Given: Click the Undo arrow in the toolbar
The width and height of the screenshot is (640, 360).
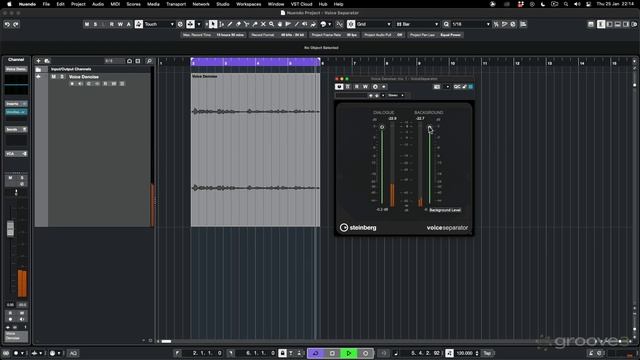Looking at the screenshot, I should coord(7,24).
